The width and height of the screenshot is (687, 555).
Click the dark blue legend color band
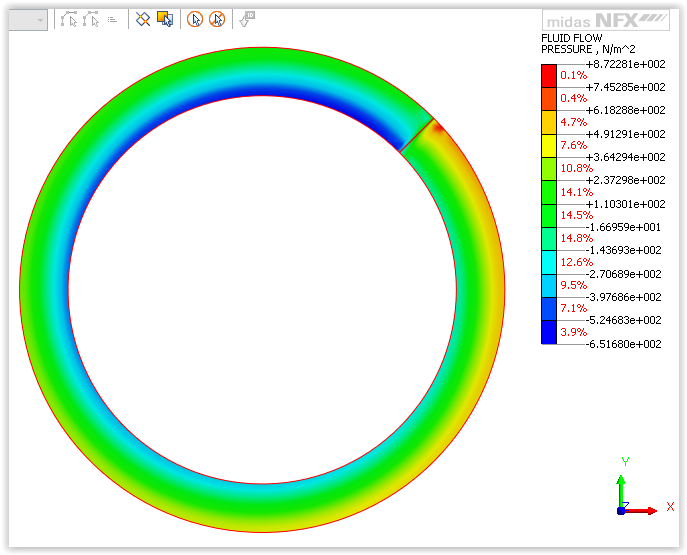pyautogui.click(x=548, y=332)
